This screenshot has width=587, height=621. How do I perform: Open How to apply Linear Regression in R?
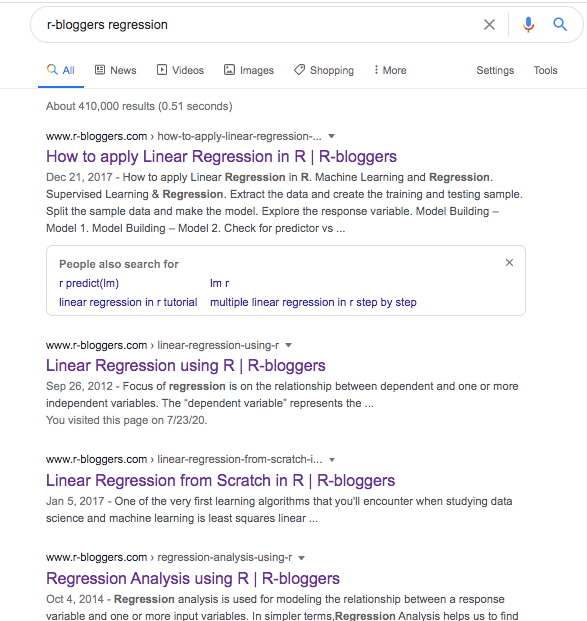click(221, 156)
